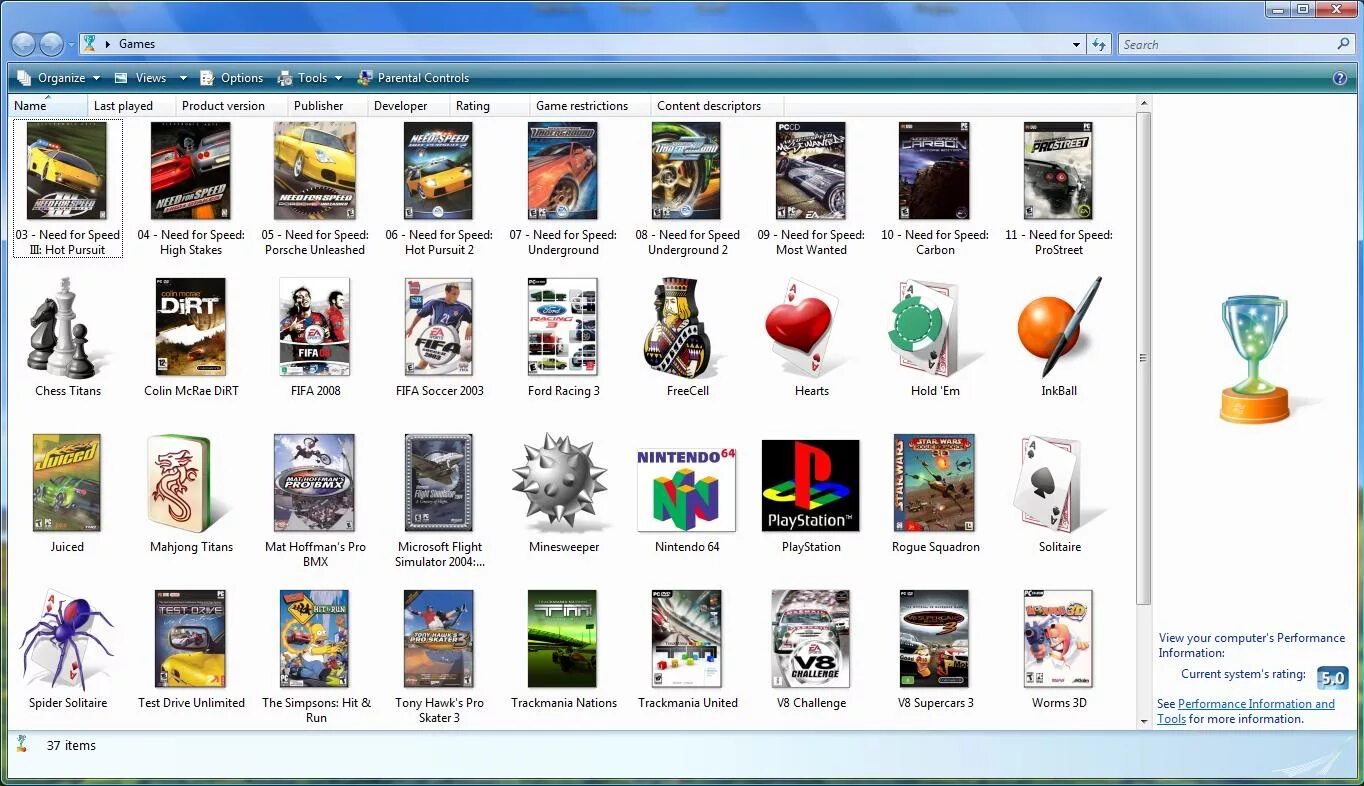Select Test Drive Unlimited icon

[191, 639]
